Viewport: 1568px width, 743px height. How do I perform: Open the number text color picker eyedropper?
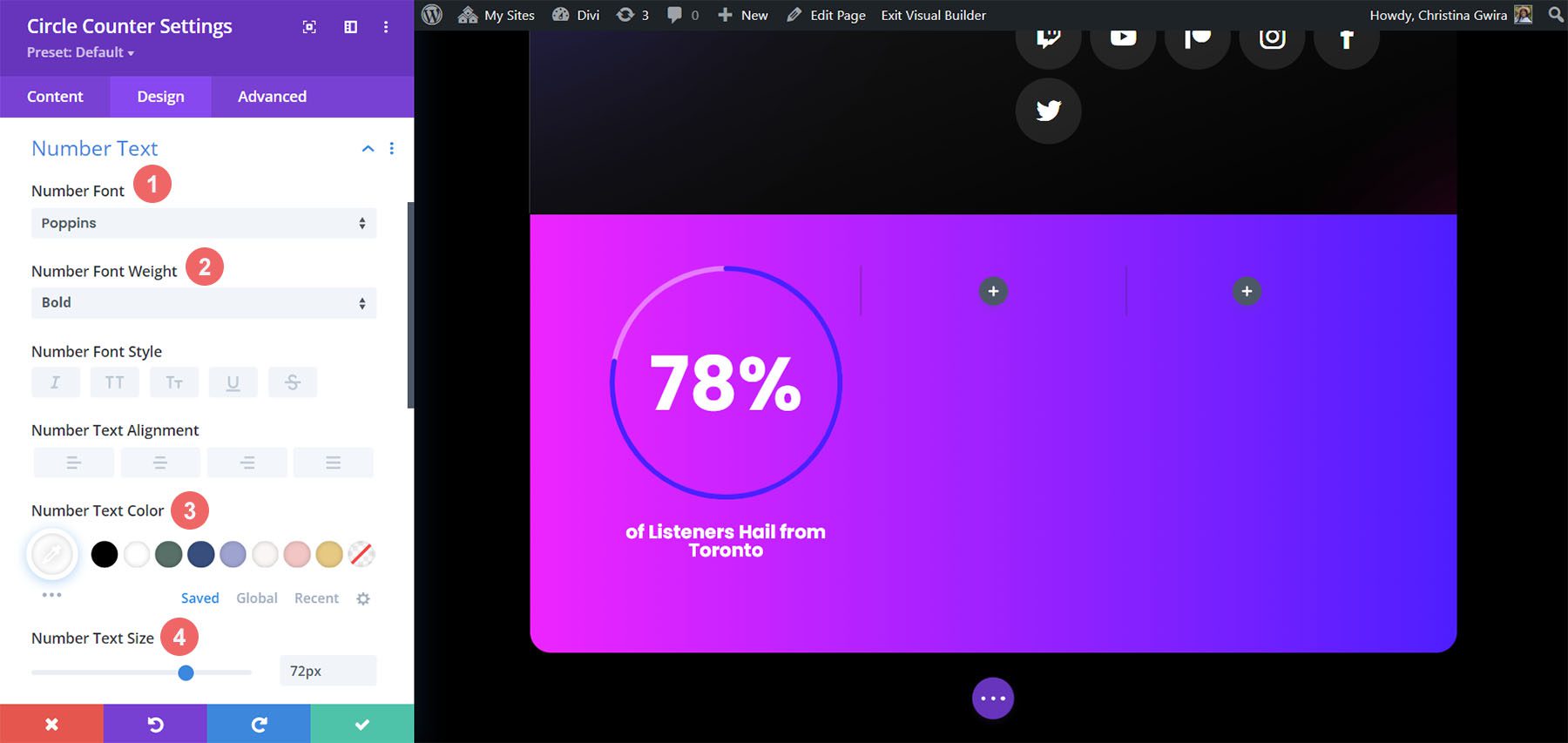tap(52, 554)
